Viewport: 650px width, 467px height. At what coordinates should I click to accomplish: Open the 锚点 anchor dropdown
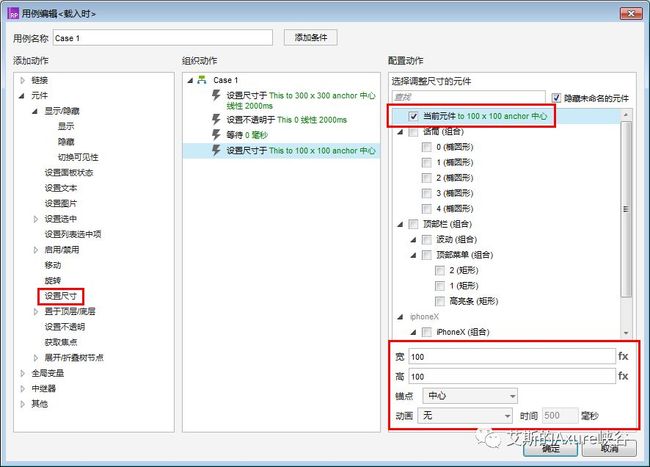[470, 396]
